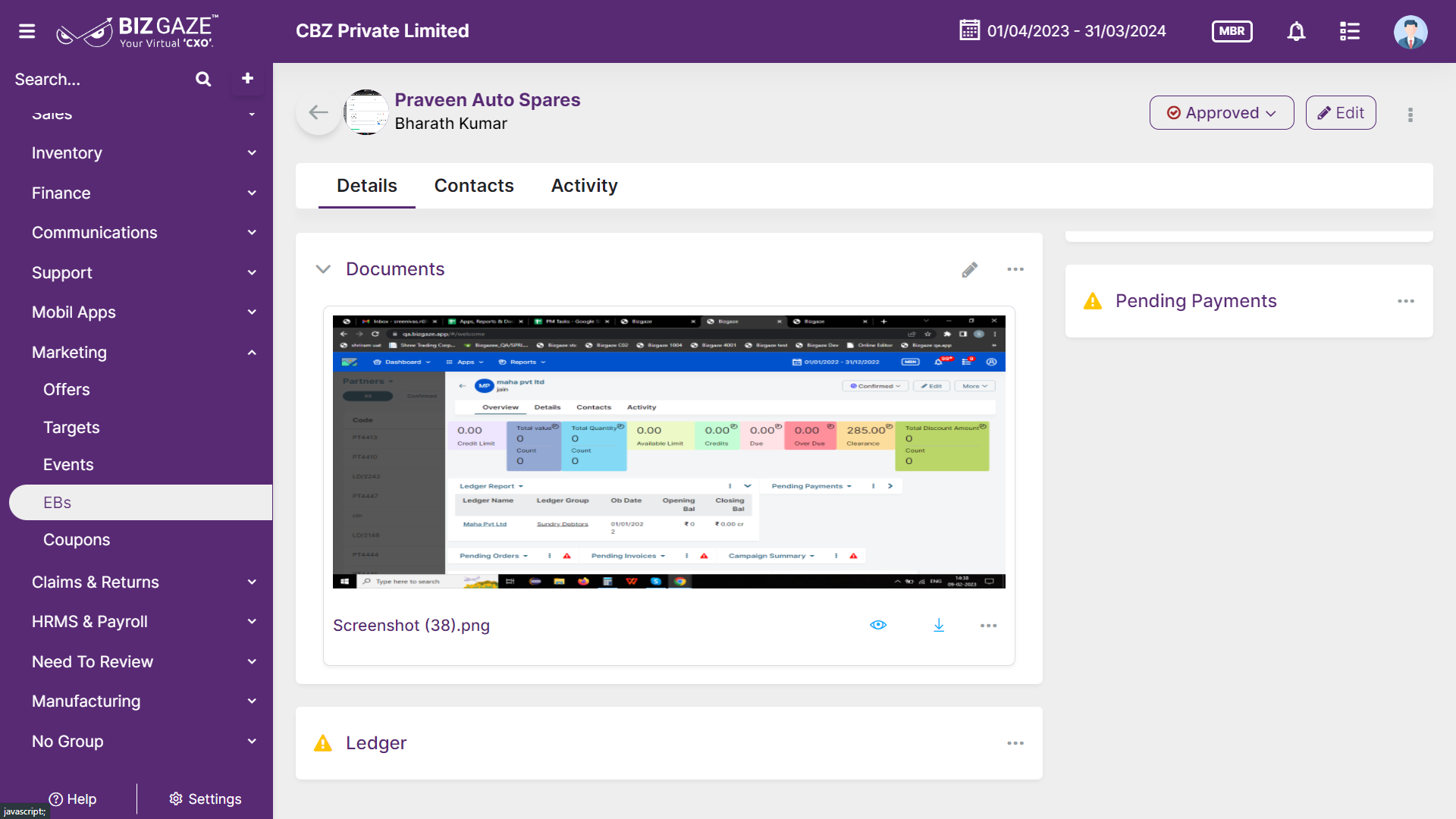
Task: Open Settings link
Action: point(205,799)
